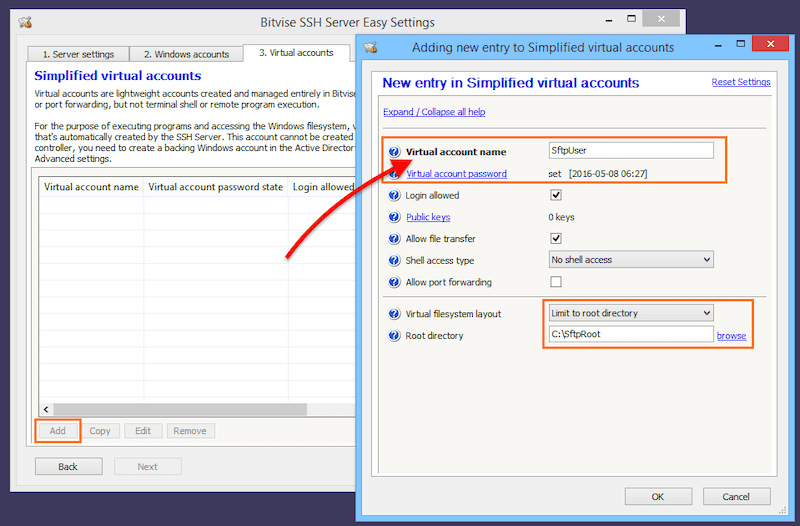This screenshot has height=526, width=800.
Task: Click the Root directory path field
Action: pyautogui.click(x=631, y=334)
